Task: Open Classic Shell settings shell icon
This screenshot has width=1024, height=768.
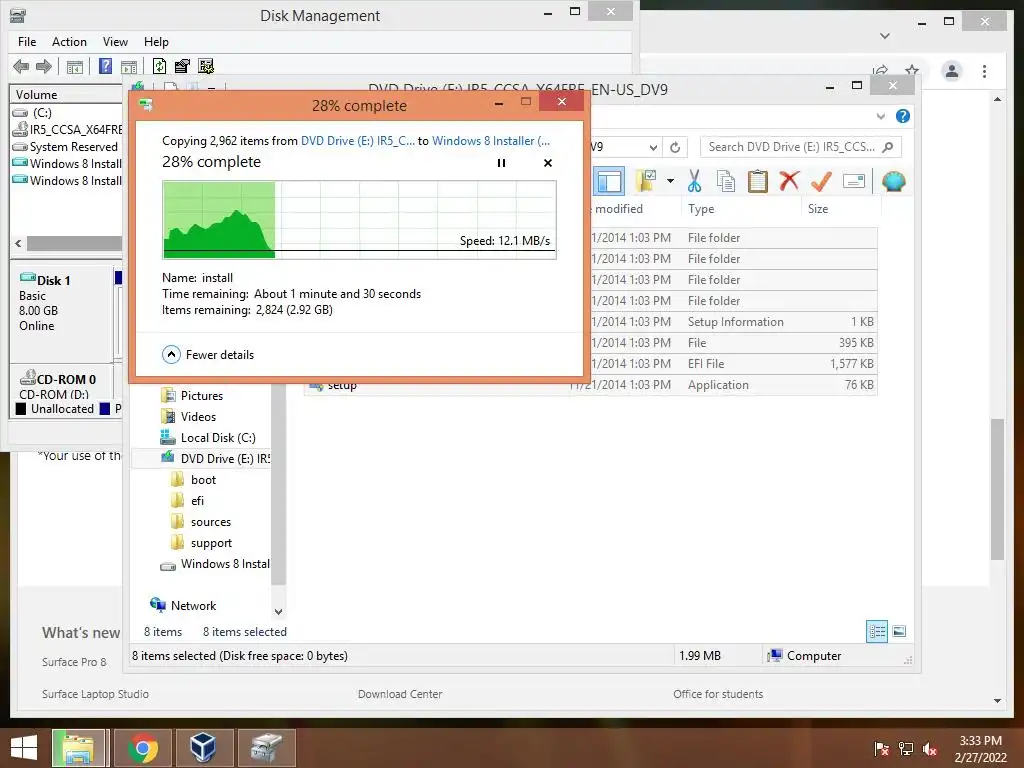Action: coord(893,181)
